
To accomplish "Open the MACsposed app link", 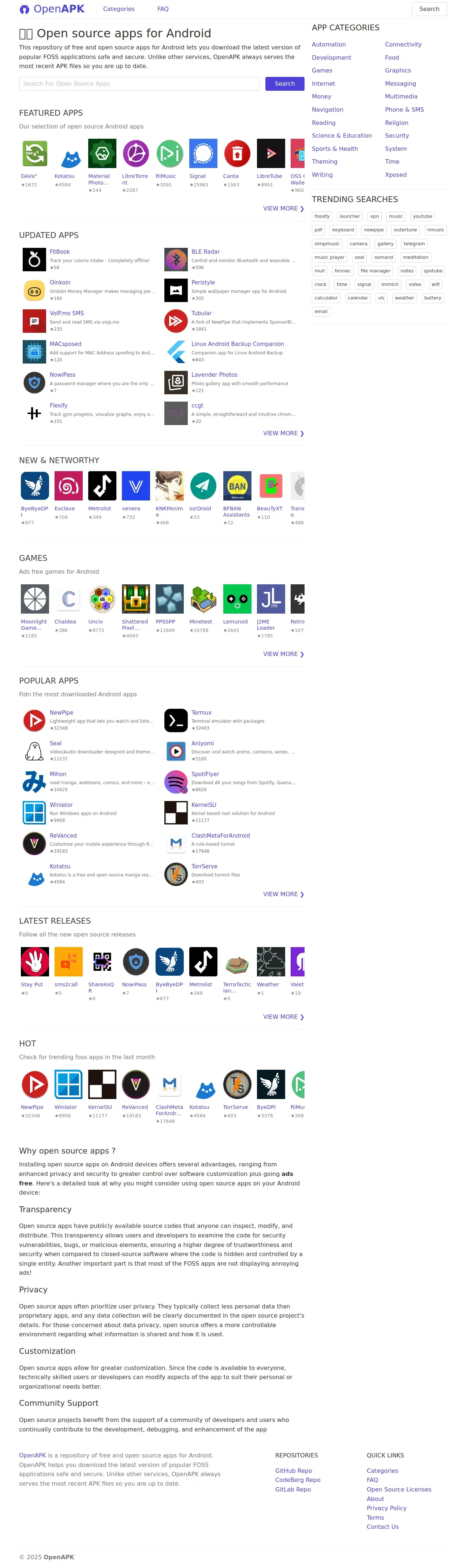I will [65, 344].
